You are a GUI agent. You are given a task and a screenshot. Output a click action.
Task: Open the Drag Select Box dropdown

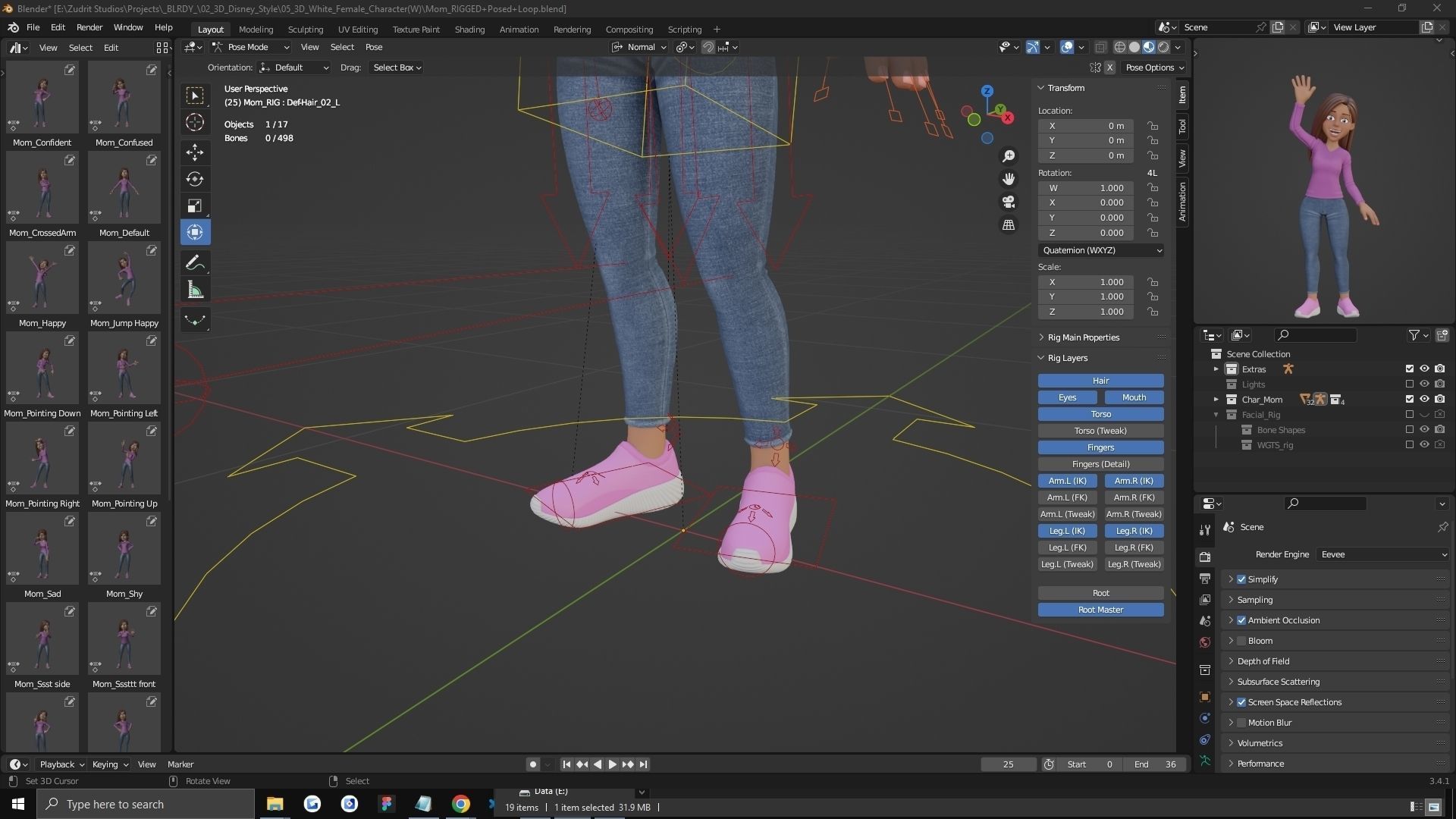[x=397, y=67]
